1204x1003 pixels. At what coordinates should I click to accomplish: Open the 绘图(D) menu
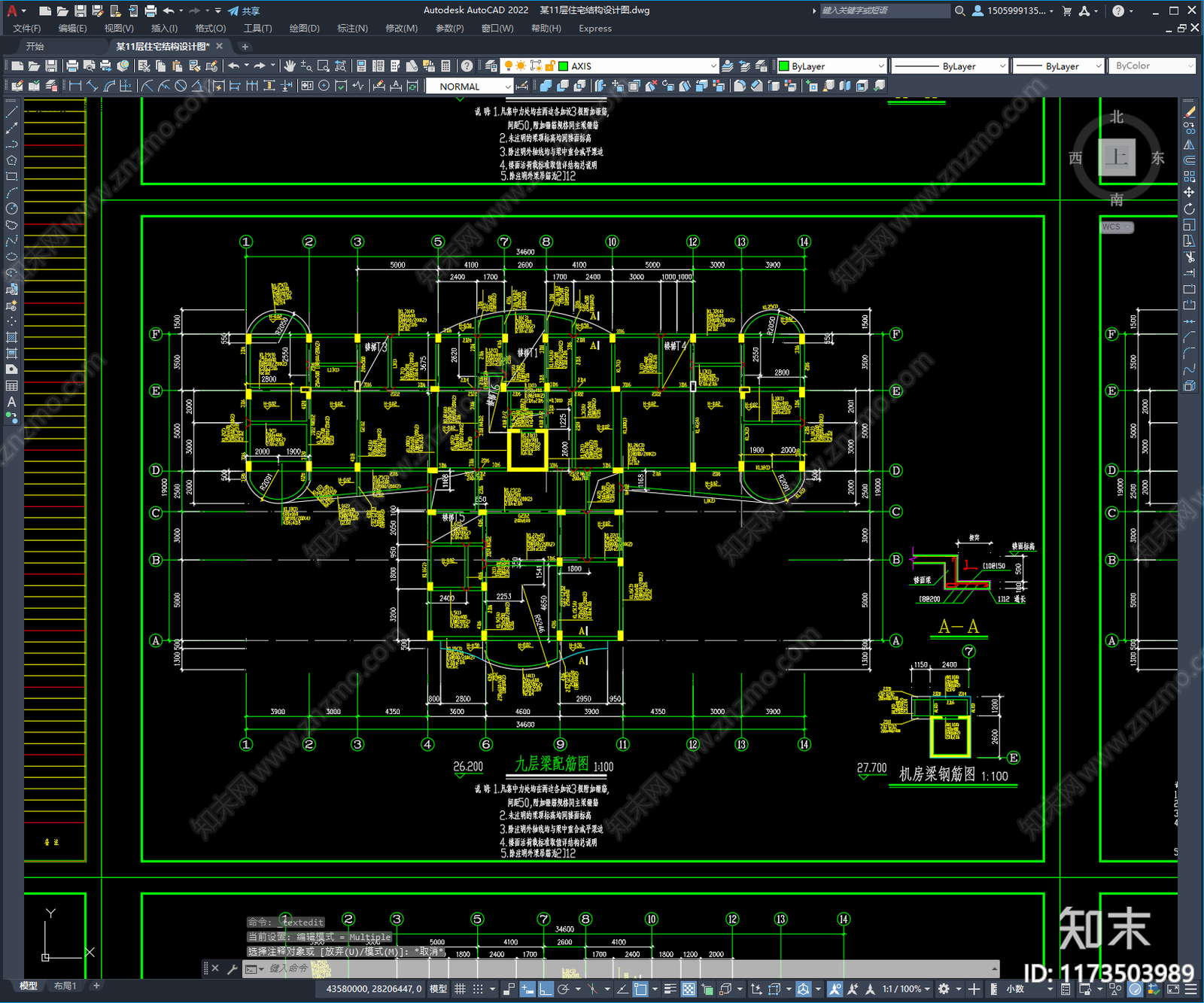[304, 29]
